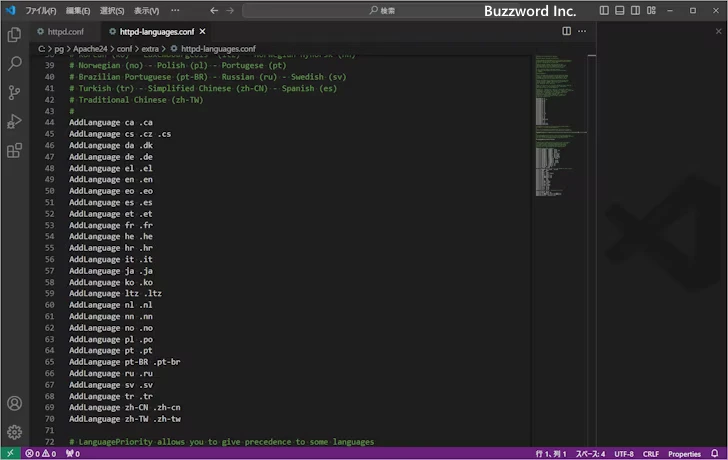Open the Extensions view
Viewport: 728px width, 460px height.
(x=14, y=151)
